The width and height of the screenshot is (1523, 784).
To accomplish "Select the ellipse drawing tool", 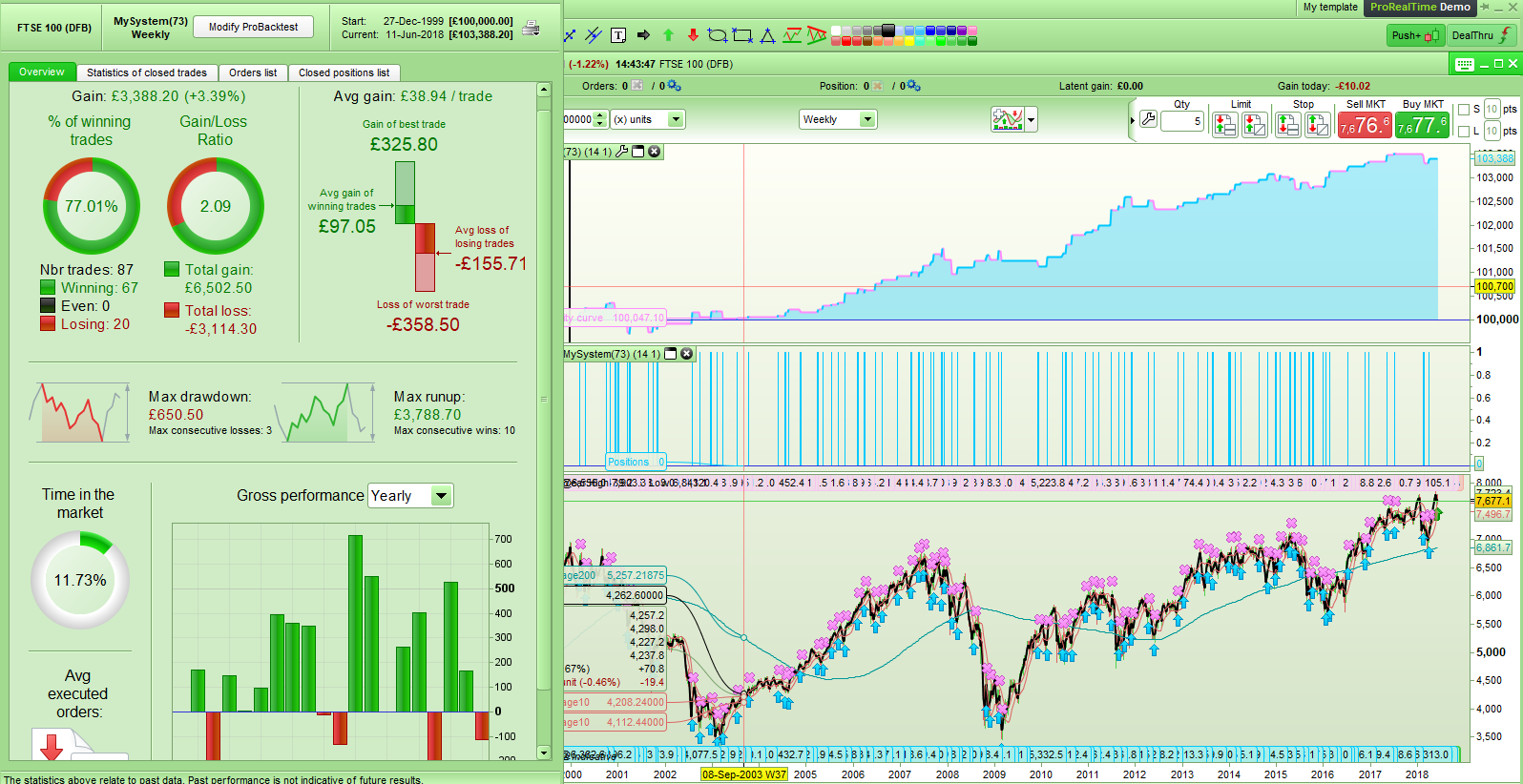I will click(717, 35).
